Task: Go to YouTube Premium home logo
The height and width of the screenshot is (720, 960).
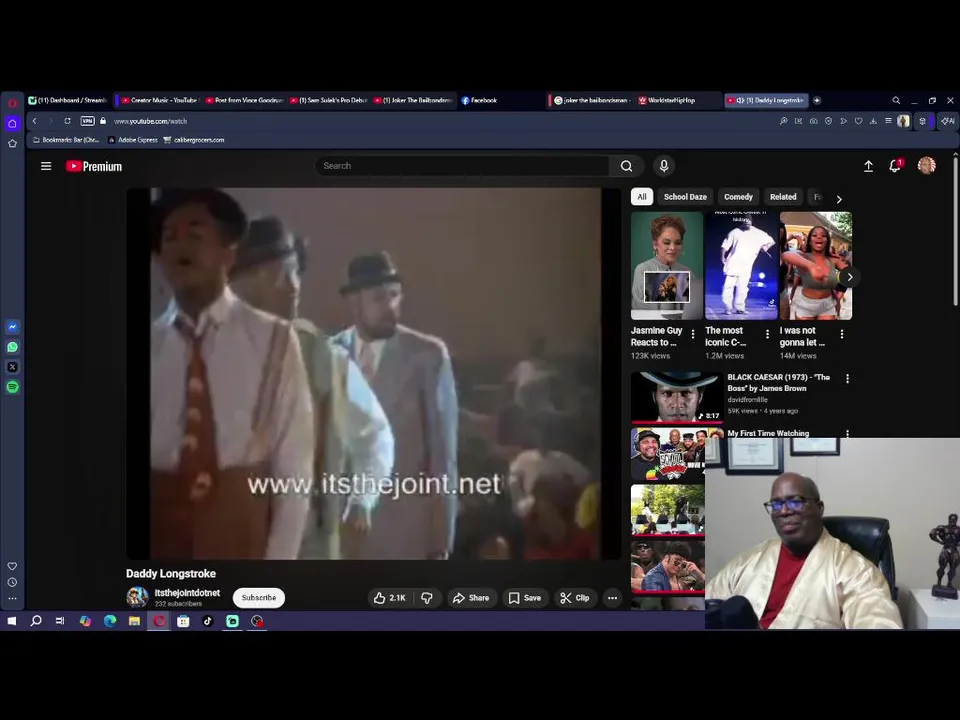Action: (x=94, y=167)
